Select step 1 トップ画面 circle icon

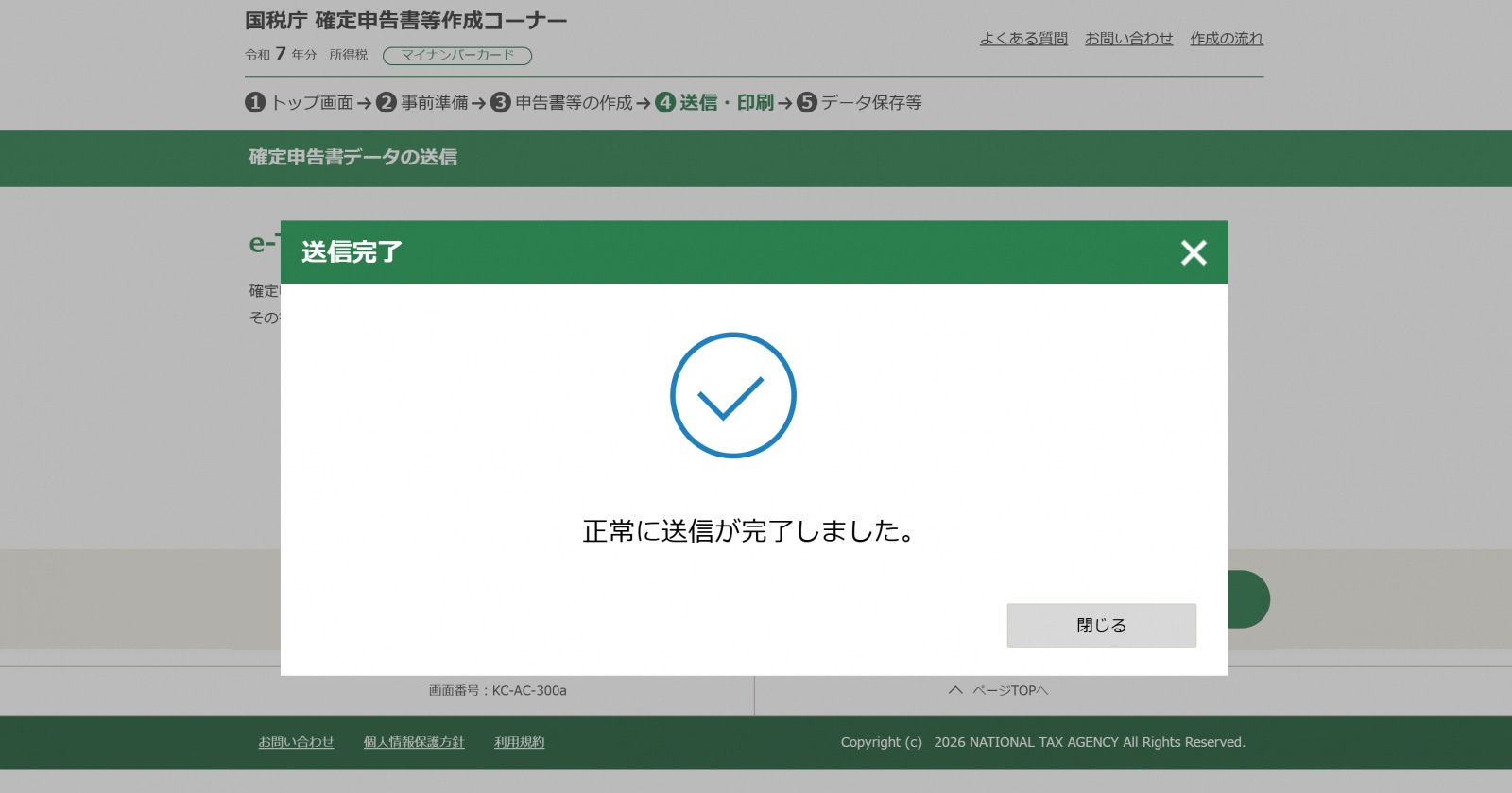tap(255, 102)
